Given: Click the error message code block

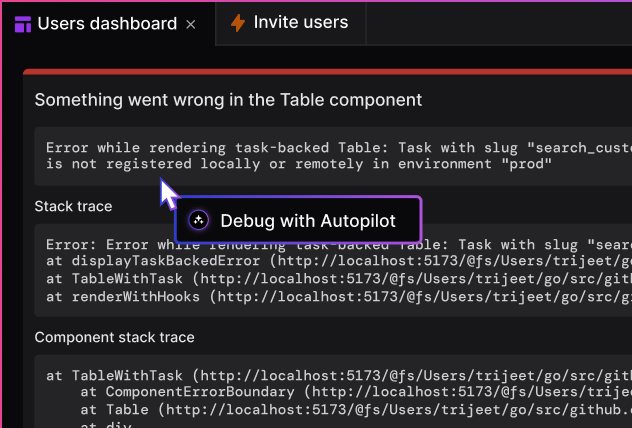Looking at the screenshot, I should [x=333, y=156].
